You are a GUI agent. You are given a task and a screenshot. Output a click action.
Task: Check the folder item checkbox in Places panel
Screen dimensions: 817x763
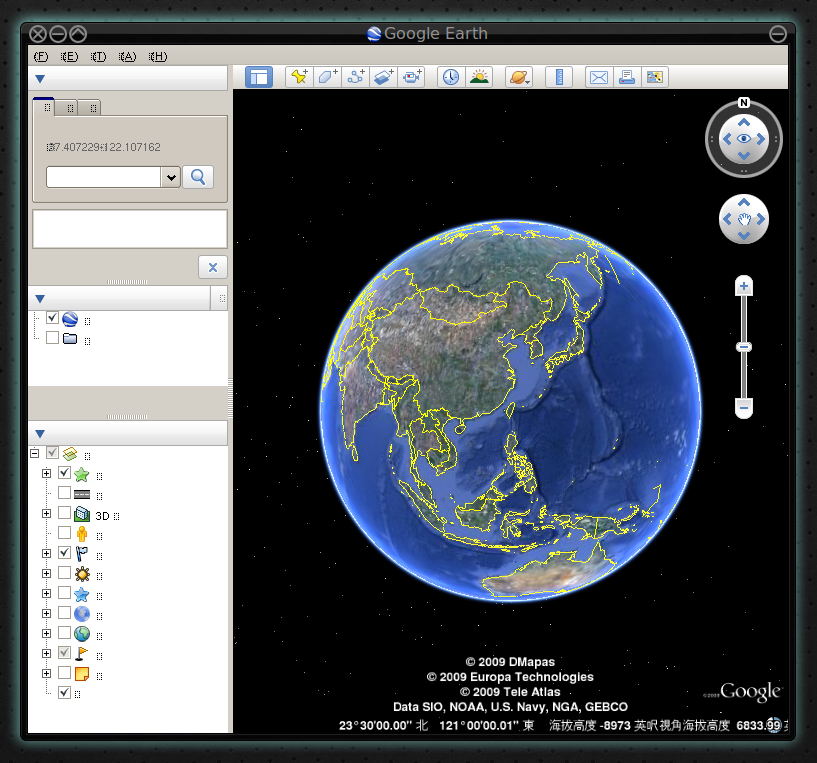click(x=52, y=338)
